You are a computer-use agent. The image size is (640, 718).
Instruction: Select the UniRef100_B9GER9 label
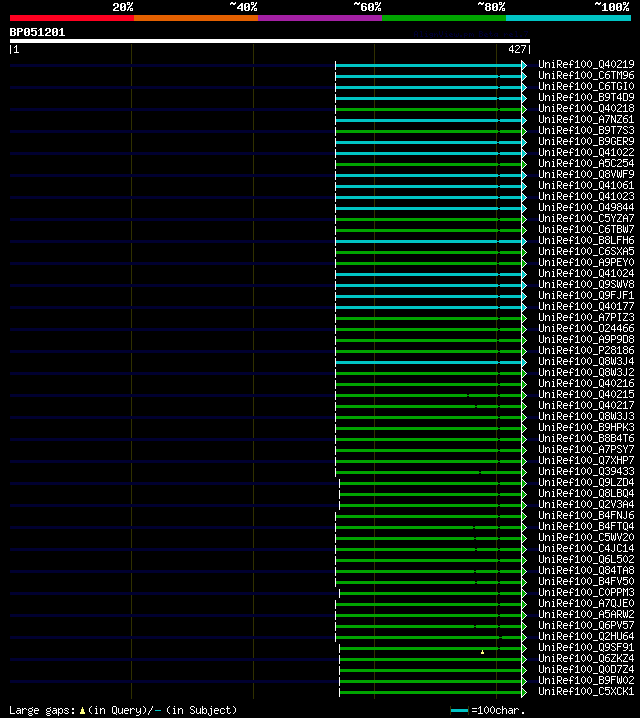(586, 141)
